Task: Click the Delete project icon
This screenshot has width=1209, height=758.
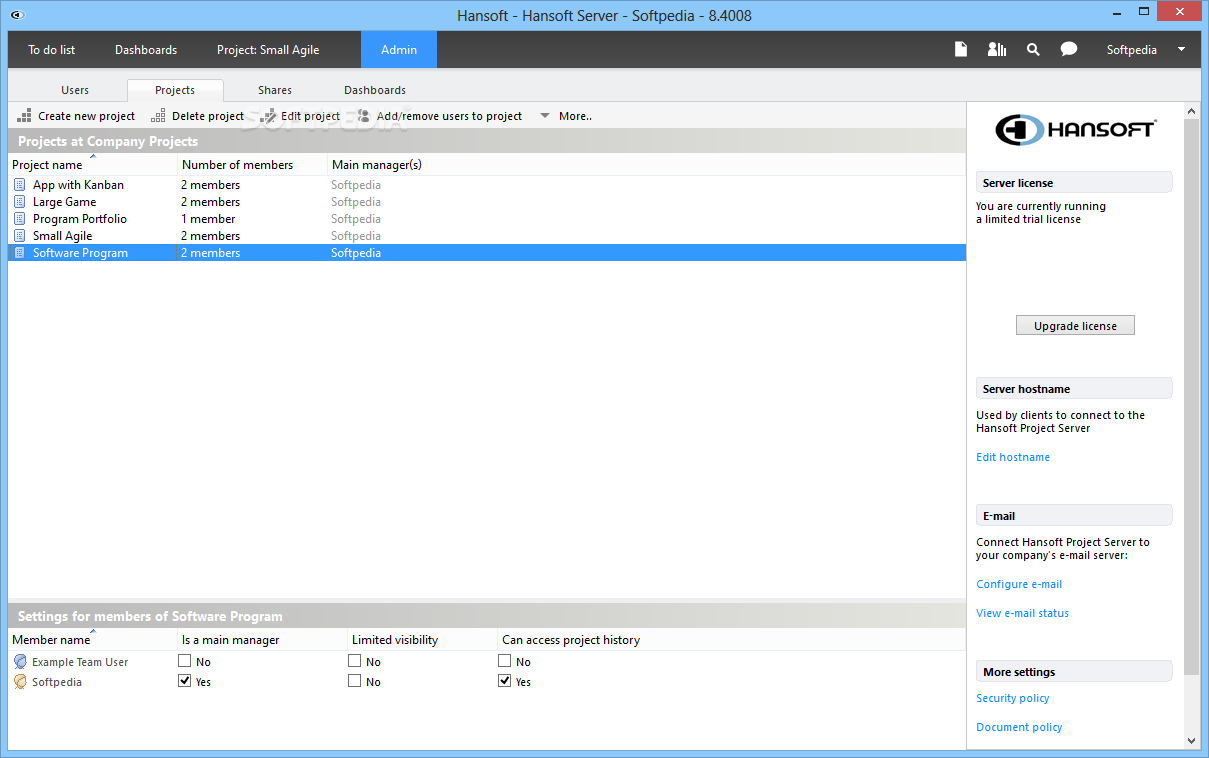Action: pyautogui.click(x=158, y=116)
